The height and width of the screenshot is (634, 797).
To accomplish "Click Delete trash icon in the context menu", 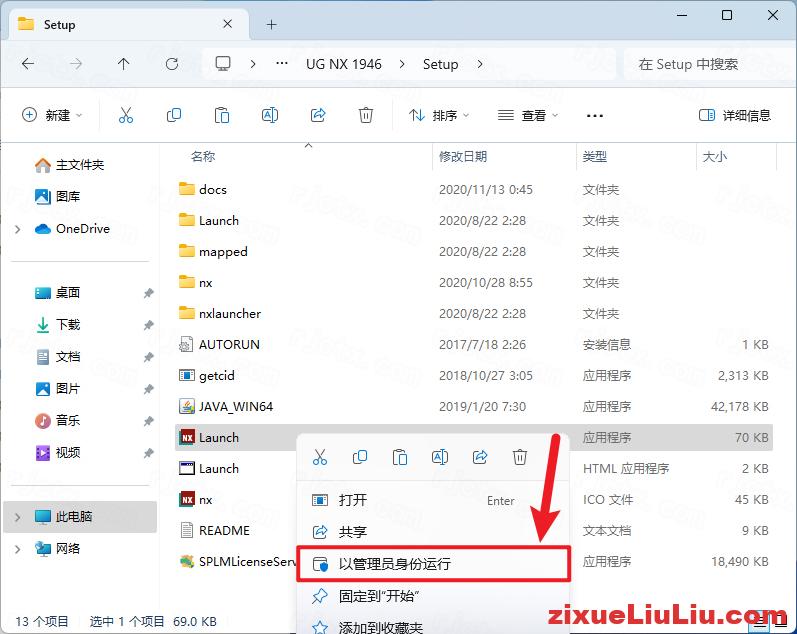I will (x=519, y=457).
